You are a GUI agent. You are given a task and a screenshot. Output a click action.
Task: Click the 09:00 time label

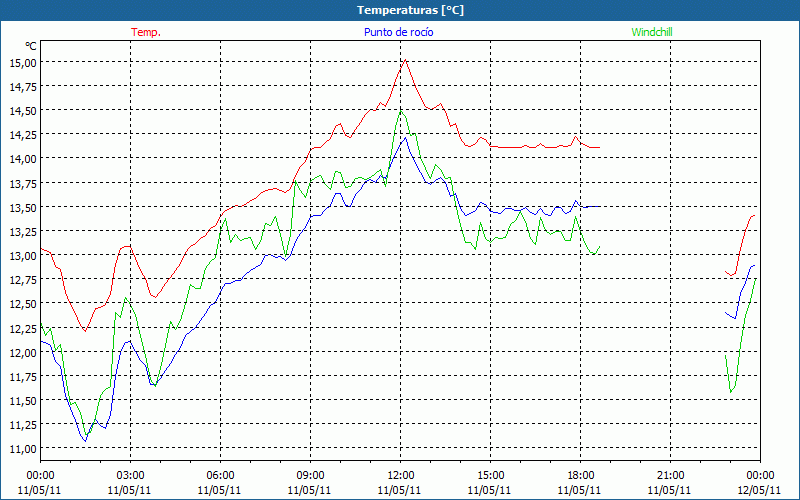[x=310, y=476]
